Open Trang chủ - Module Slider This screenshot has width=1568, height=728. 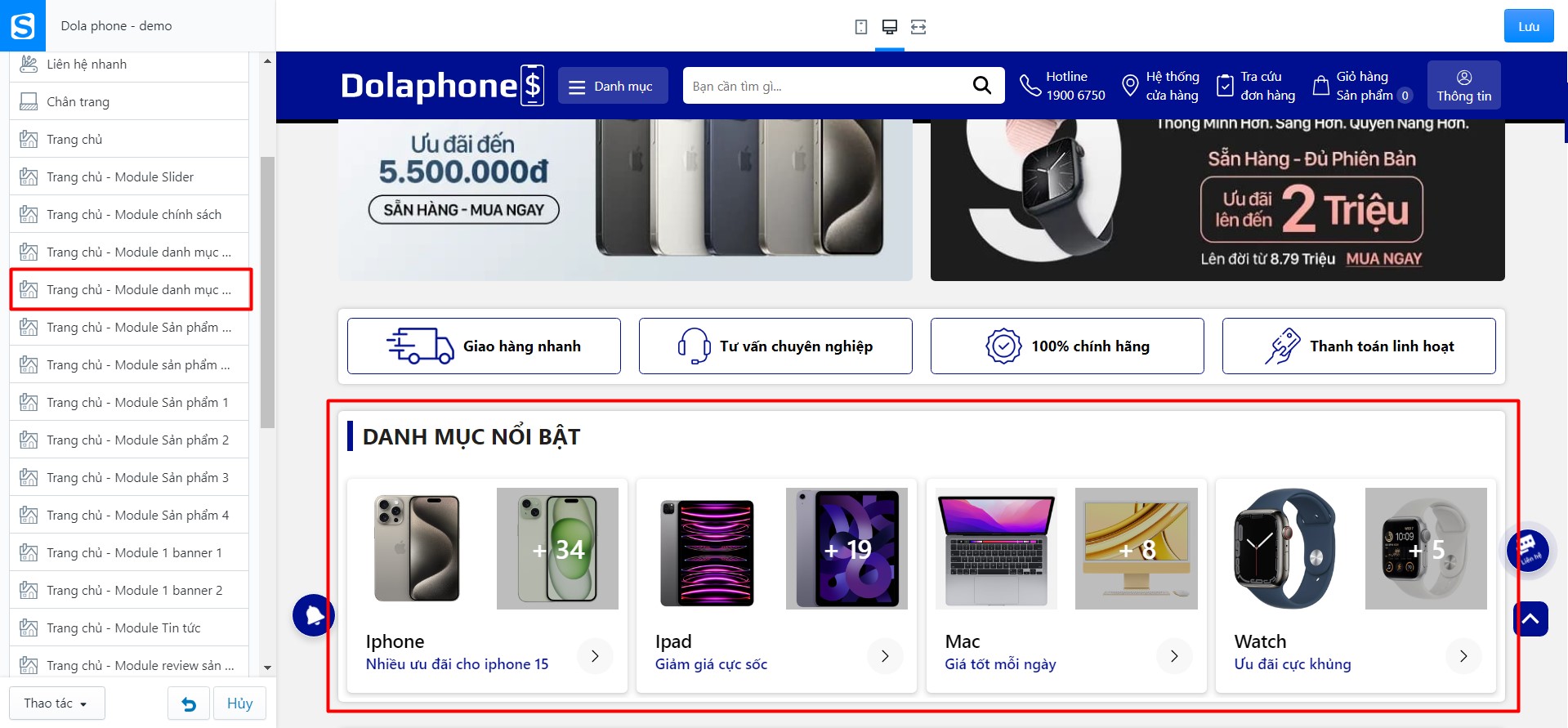pyautogui.click(x=129, y=176)
